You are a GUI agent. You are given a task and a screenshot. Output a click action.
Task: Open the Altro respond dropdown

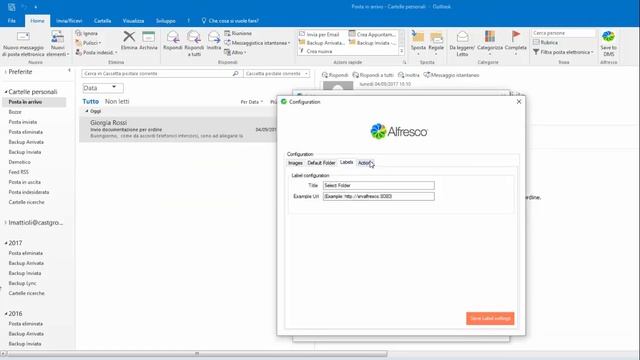235,53
